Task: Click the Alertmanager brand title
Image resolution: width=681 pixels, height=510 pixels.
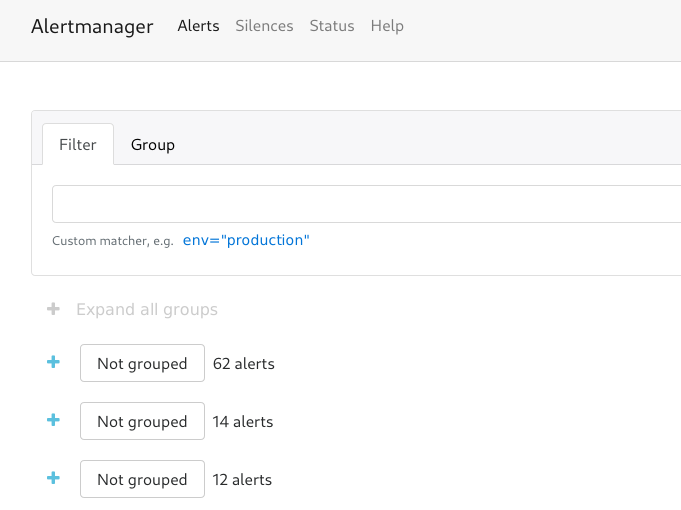Action: tap(92, 26)
